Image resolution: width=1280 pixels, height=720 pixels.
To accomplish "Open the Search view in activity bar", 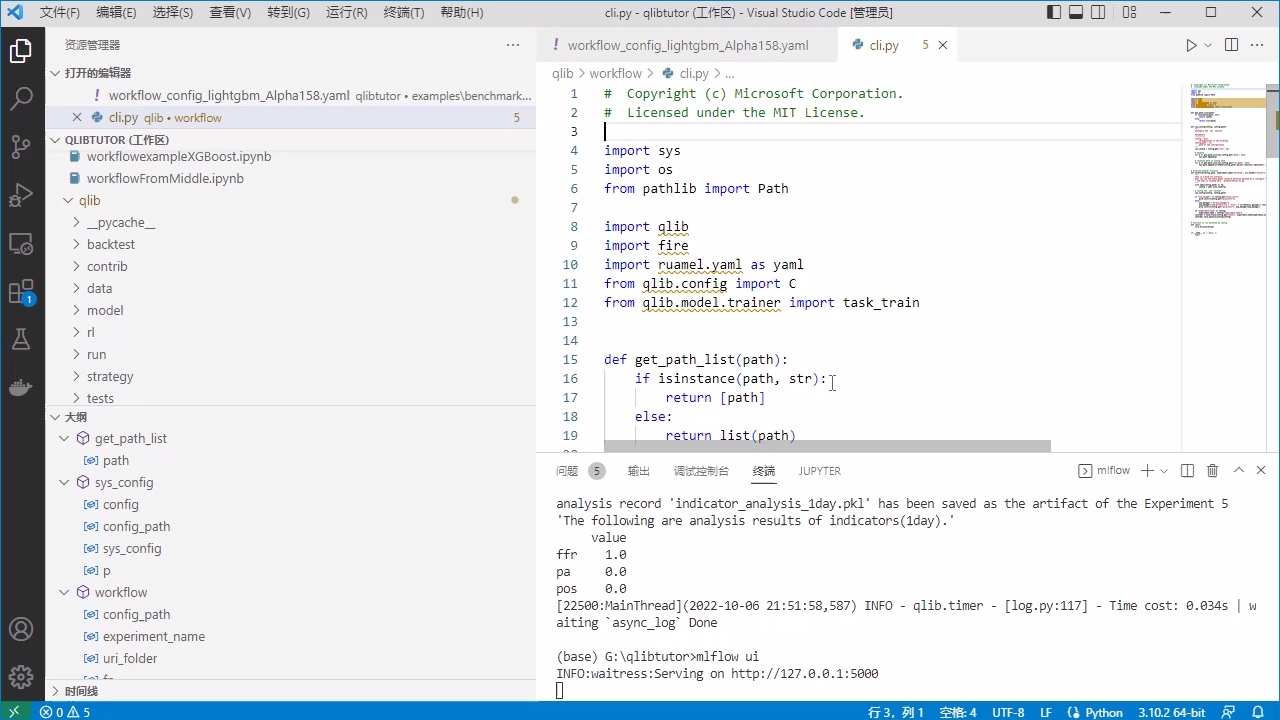I will pyautogui.click(x=21, y=98).
